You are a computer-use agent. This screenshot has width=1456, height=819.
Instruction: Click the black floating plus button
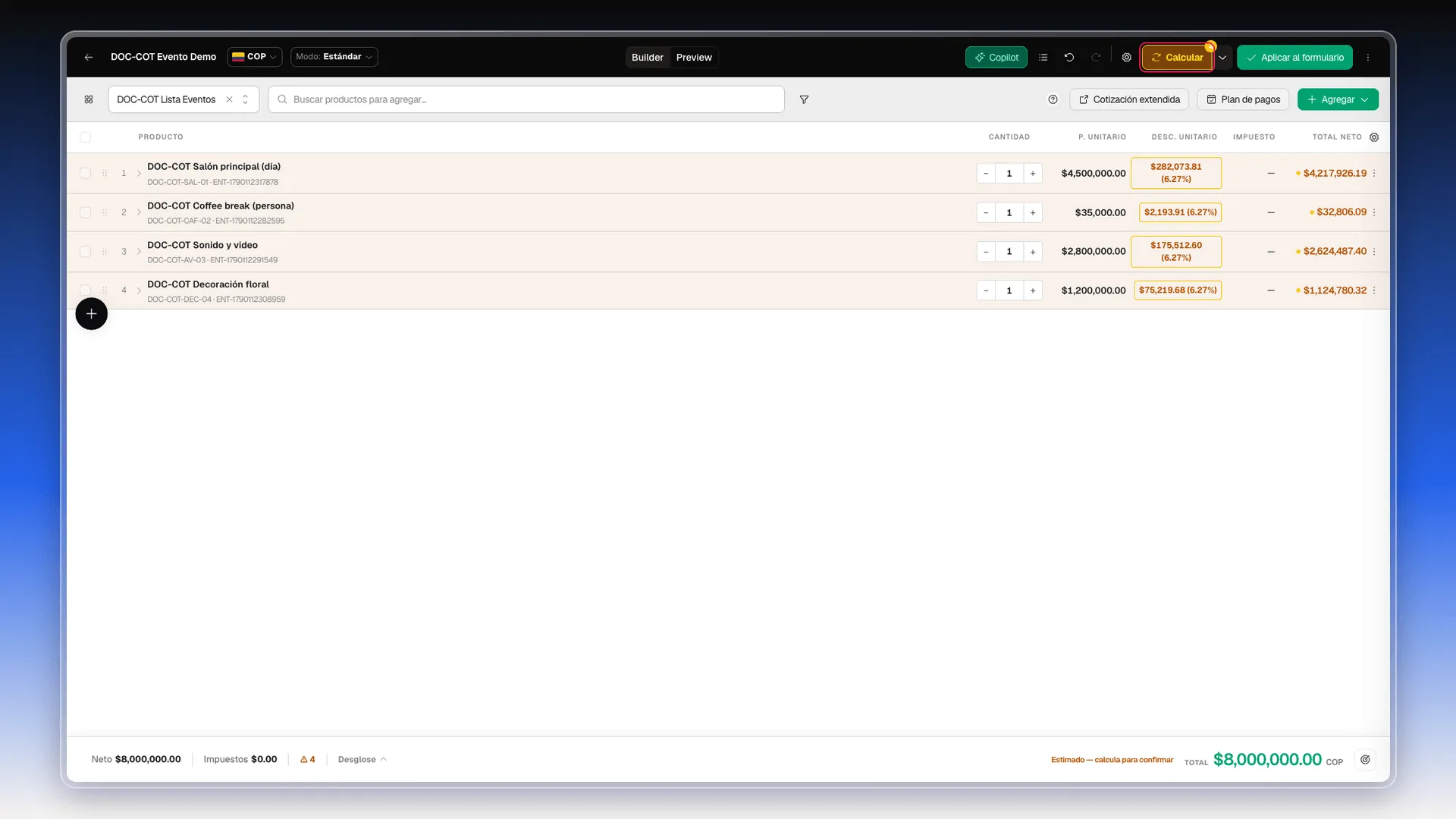click(91, 314)
